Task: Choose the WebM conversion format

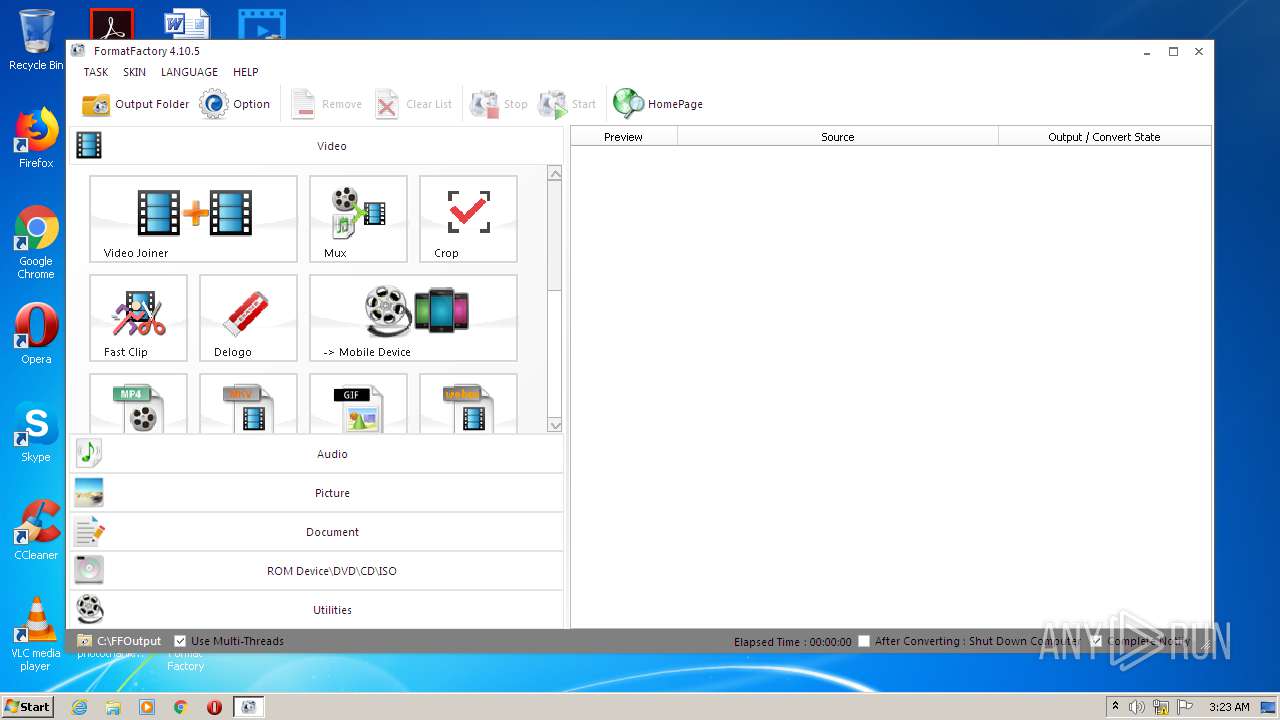Action: [x=468, y=404]
